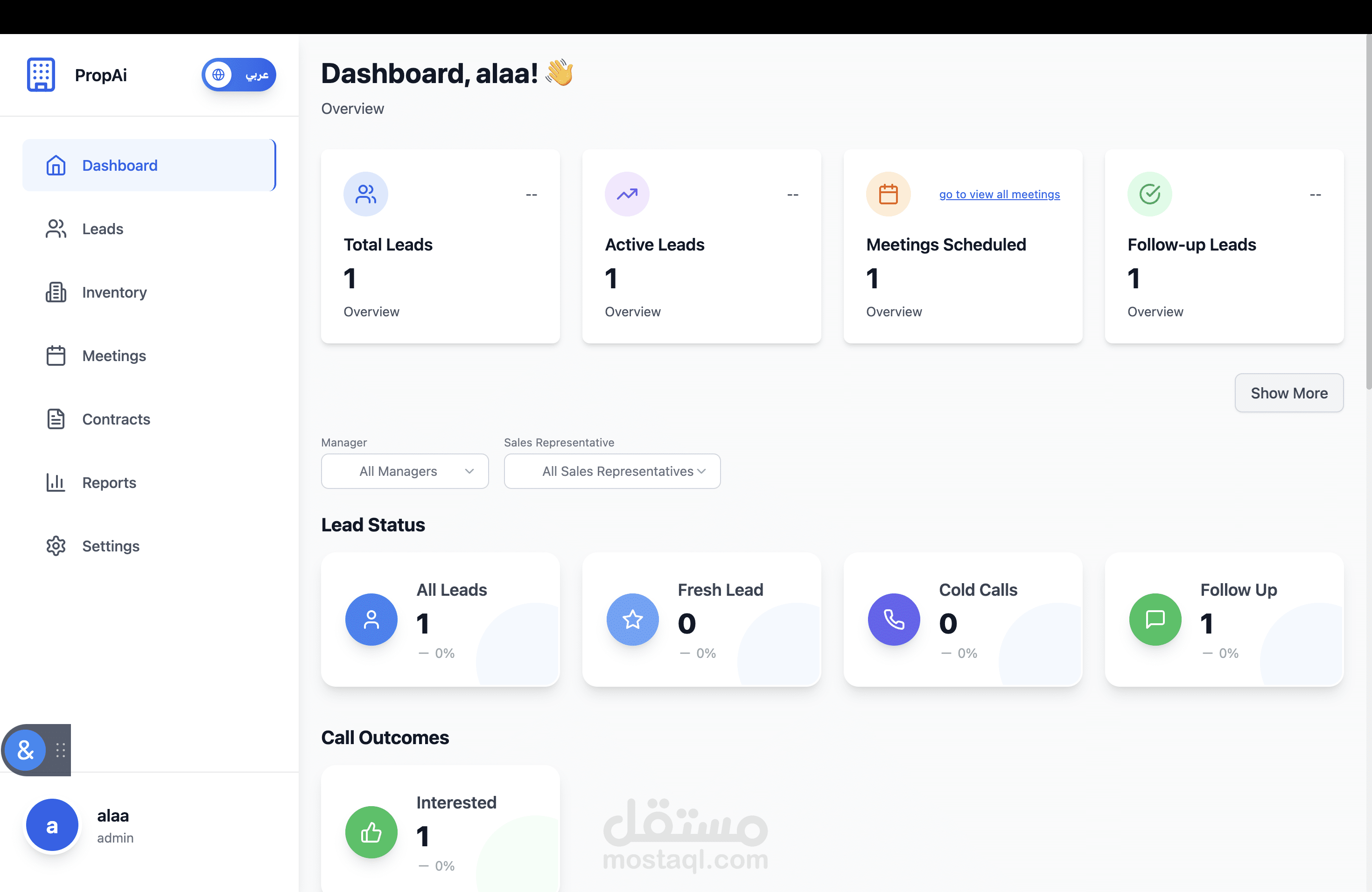Viewport: 1372px width, 892px height.
Task: Click the Follow-up Leads checkmark circle icon
Action: (1150, 194)
